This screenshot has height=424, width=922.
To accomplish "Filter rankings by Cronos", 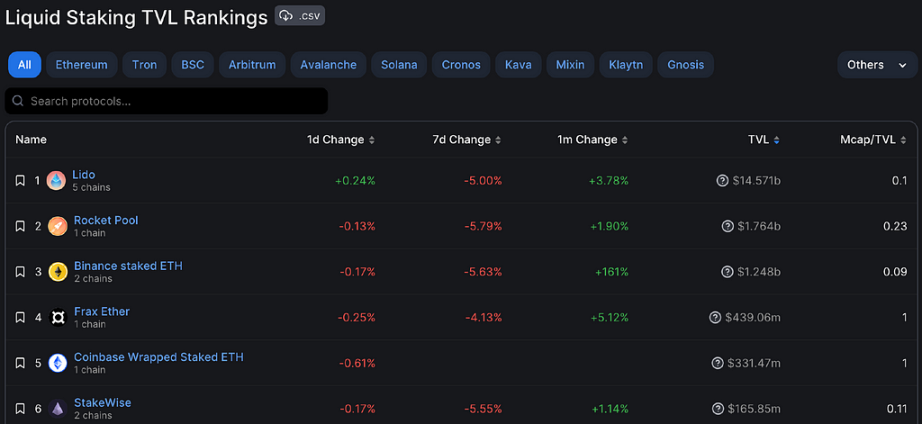I will pos(461,65).
